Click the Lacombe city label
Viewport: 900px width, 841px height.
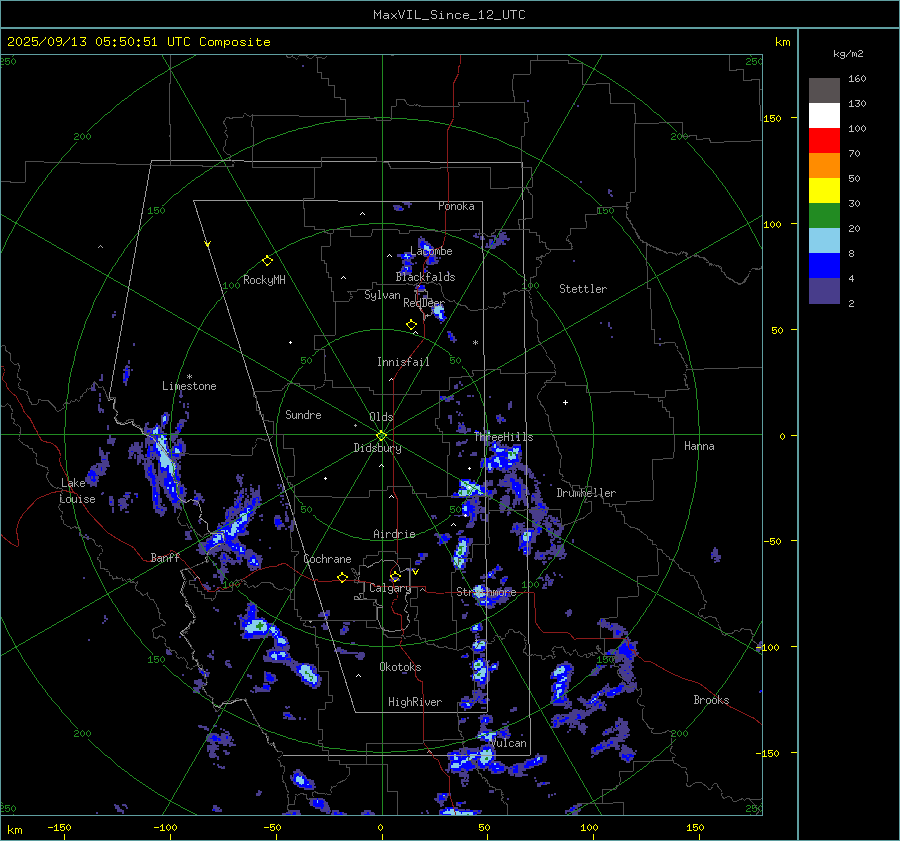[x=431, y=251]
